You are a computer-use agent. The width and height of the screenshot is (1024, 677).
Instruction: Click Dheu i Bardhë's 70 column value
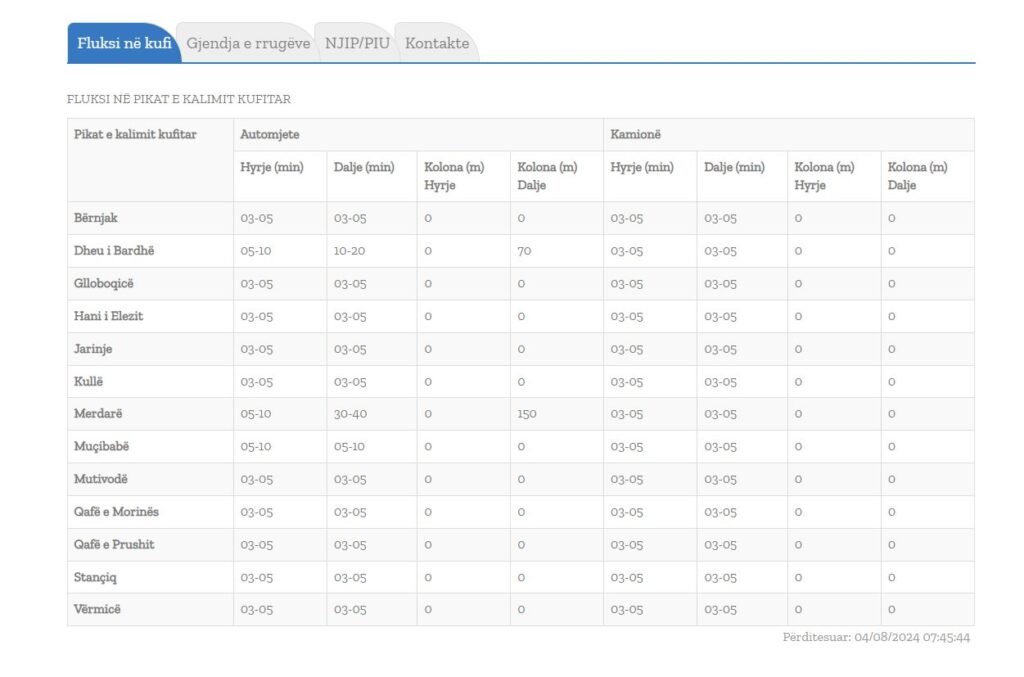tap(524, 251)
